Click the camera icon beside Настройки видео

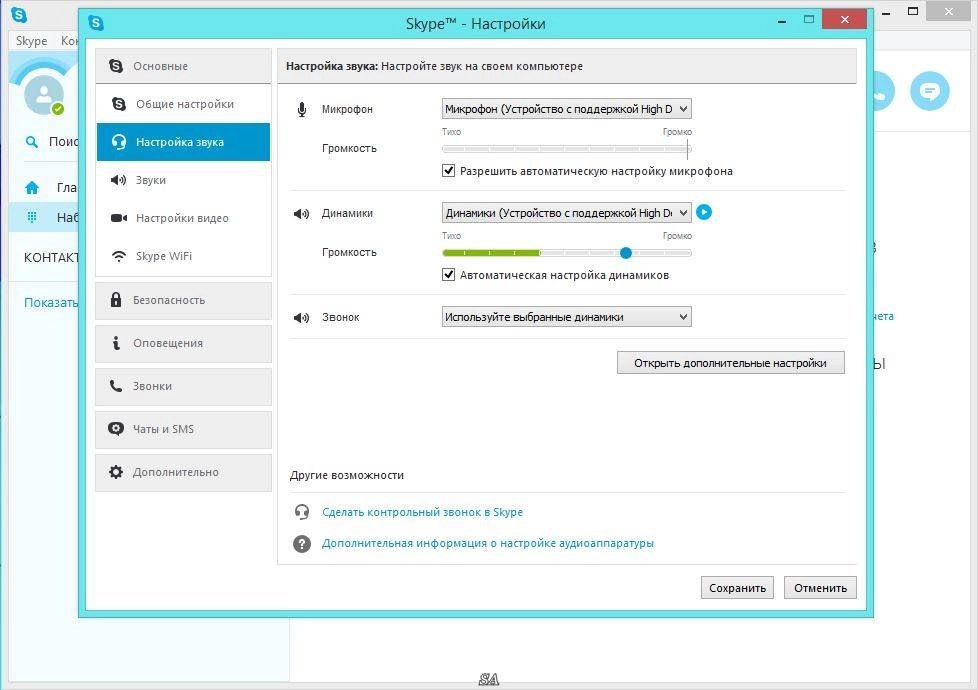coord(119,218)
